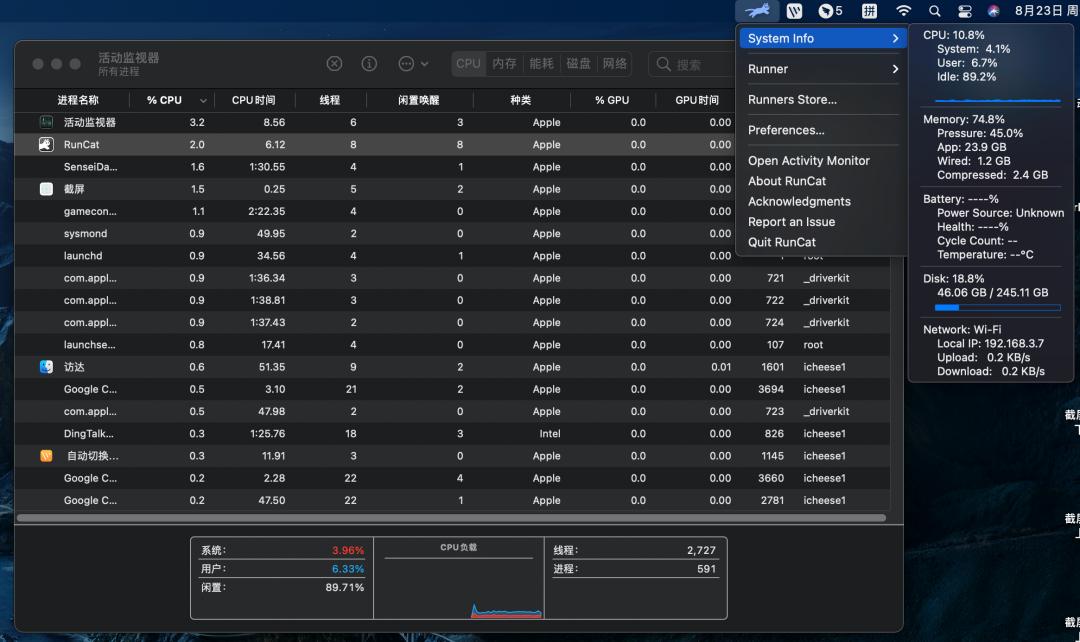This screenshot has width=1080, height=642.
Task: Open process info with the (i) icon
Action: pos(369,64)
